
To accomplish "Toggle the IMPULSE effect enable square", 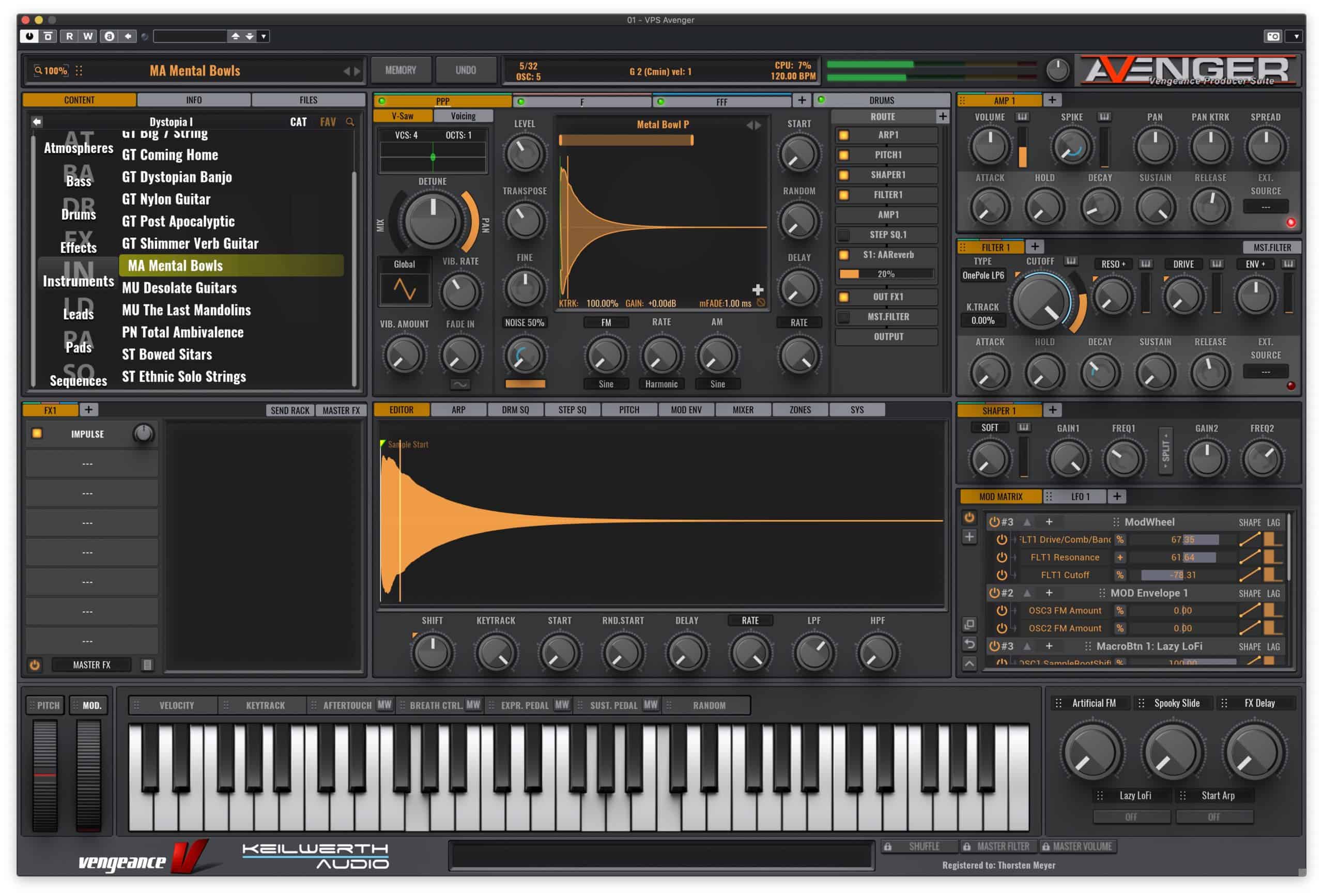I will 37,433.
